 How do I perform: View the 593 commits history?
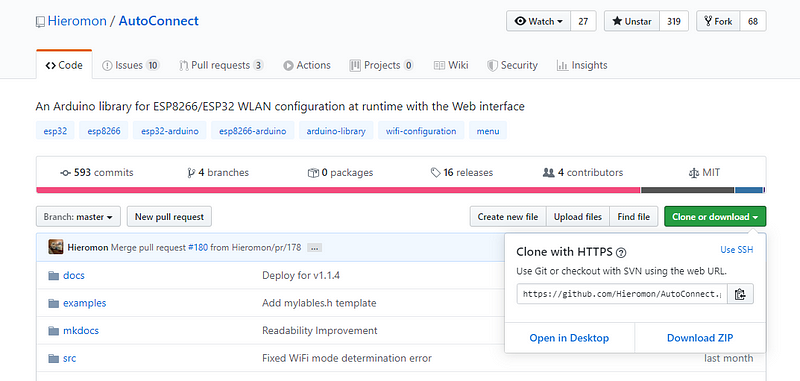97,172
